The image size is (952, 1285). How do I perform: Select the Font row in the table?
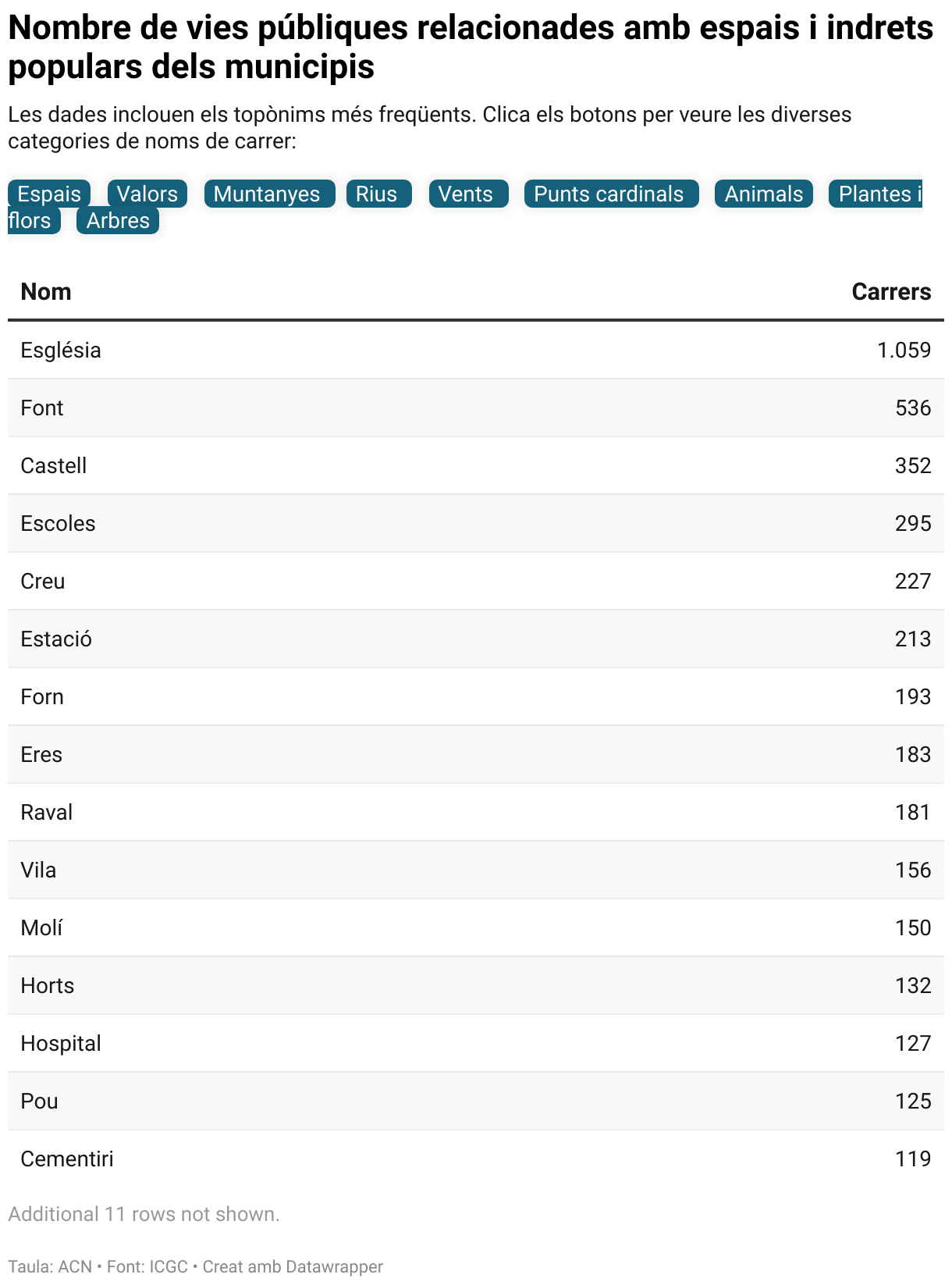[476, 408]
